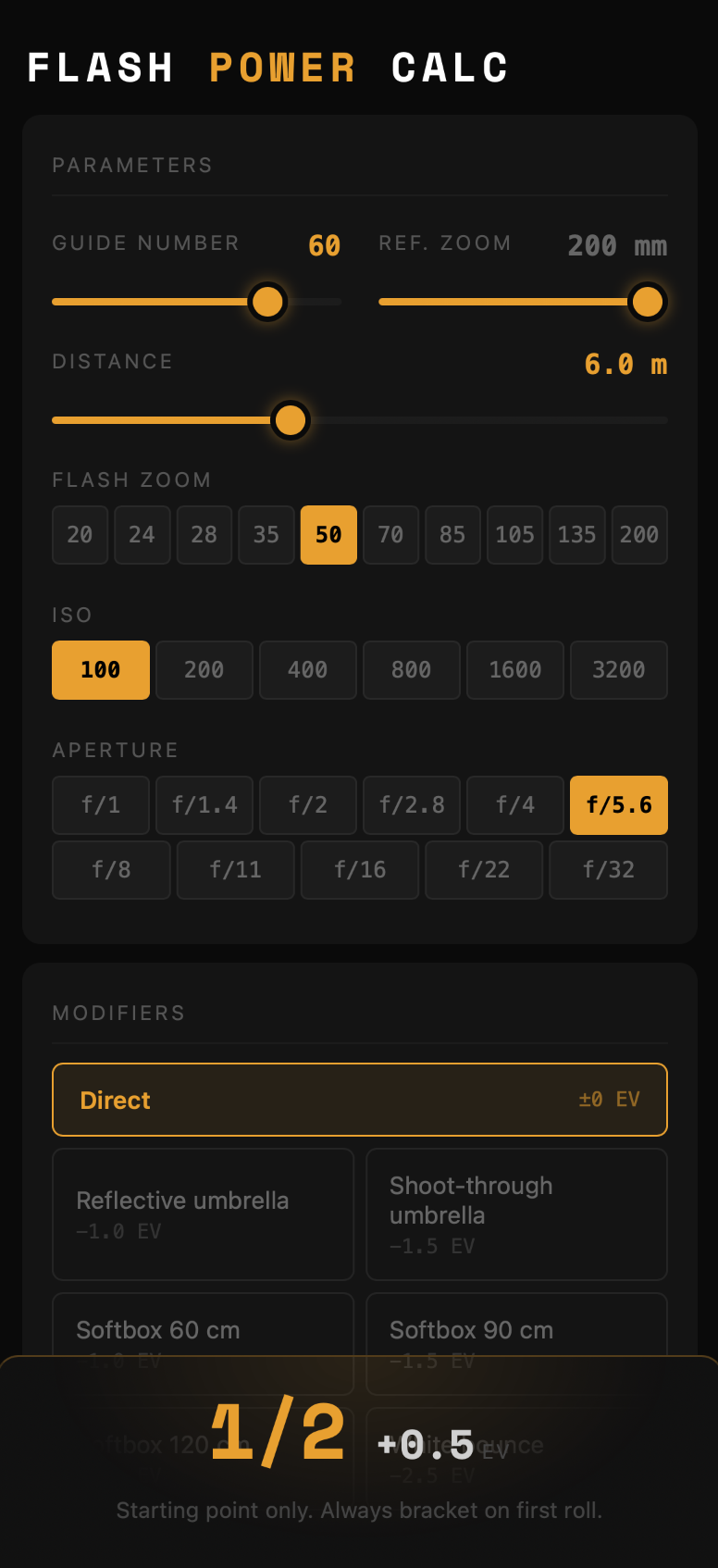Viewport: 718px width, 1568px height.
Task: Set ISO to 3200
Action: point(618,670)
